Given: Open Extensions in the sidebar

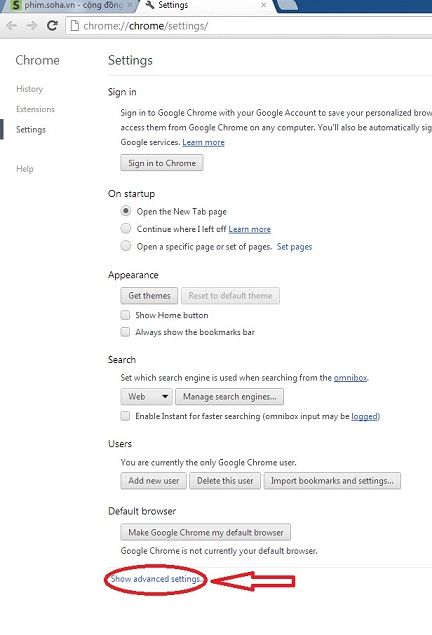Looking at the screenshot, I should [35, 109].
